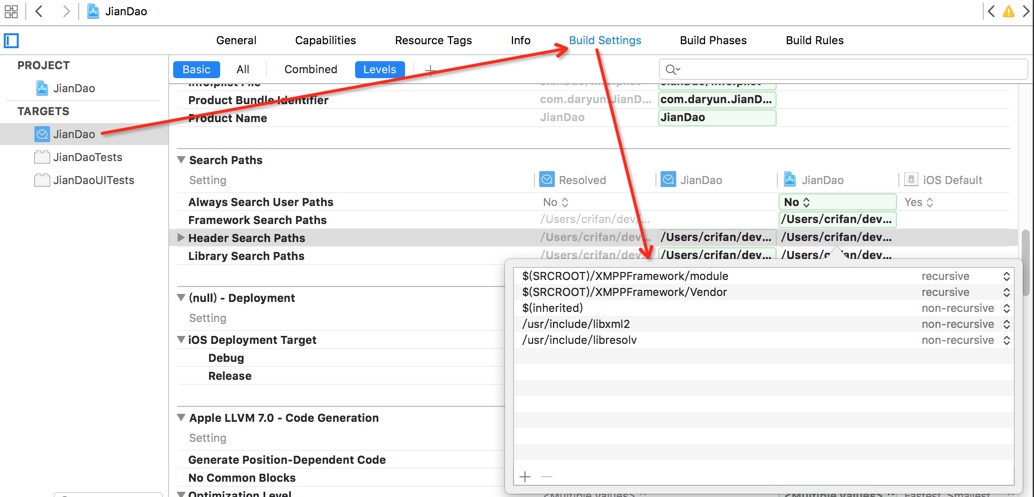Open the Build Phases tab

(712, 41)
